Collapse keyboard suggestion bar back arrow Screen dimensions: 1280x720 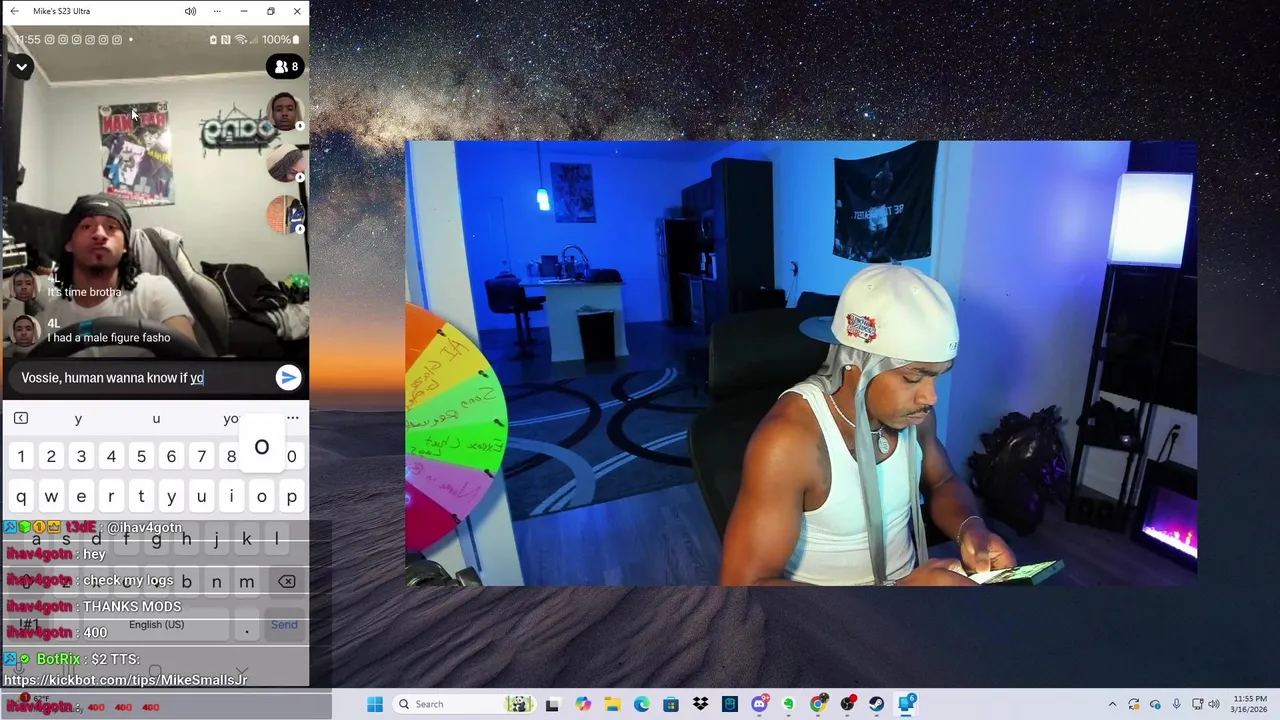[21, 418]
